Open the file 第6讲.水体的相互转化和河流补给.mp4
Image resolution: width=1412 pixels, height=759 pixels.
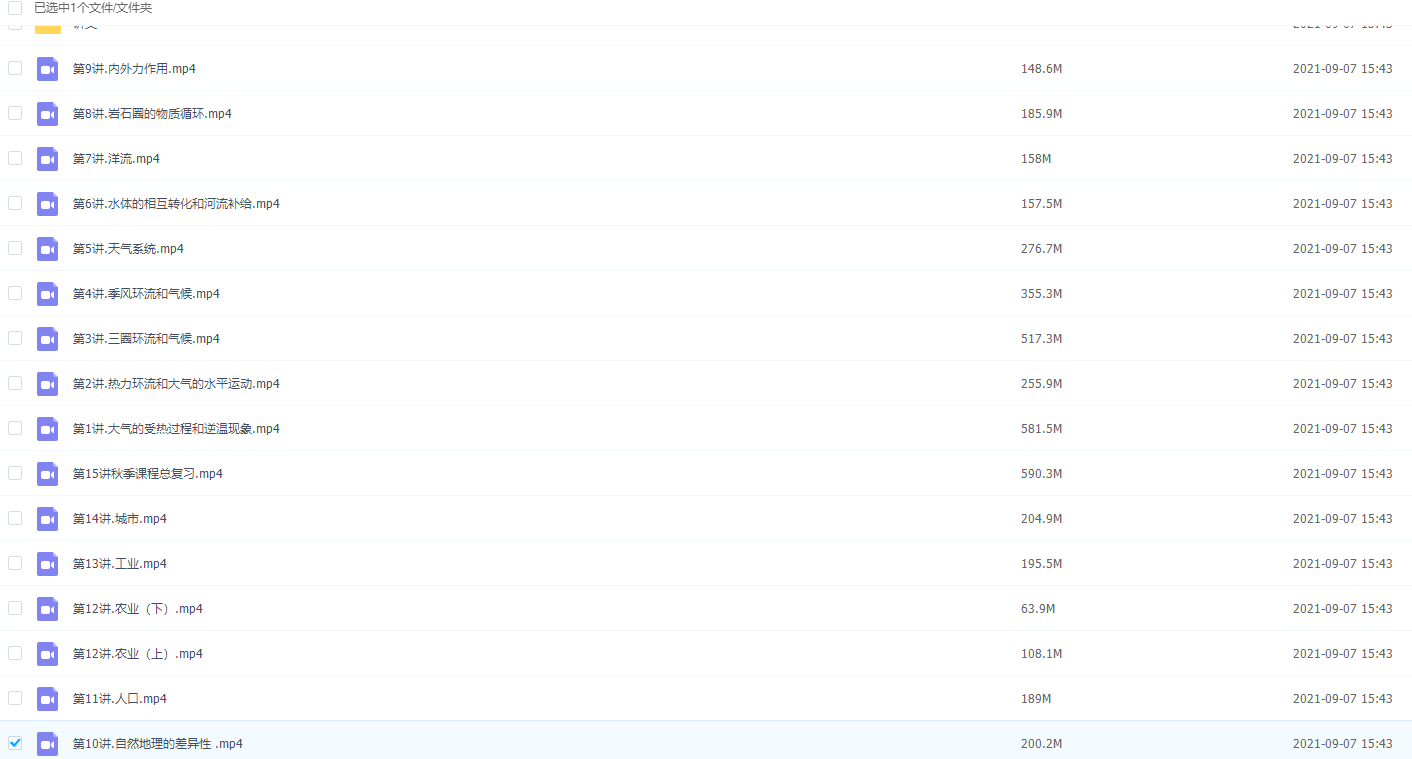point(176,204)
